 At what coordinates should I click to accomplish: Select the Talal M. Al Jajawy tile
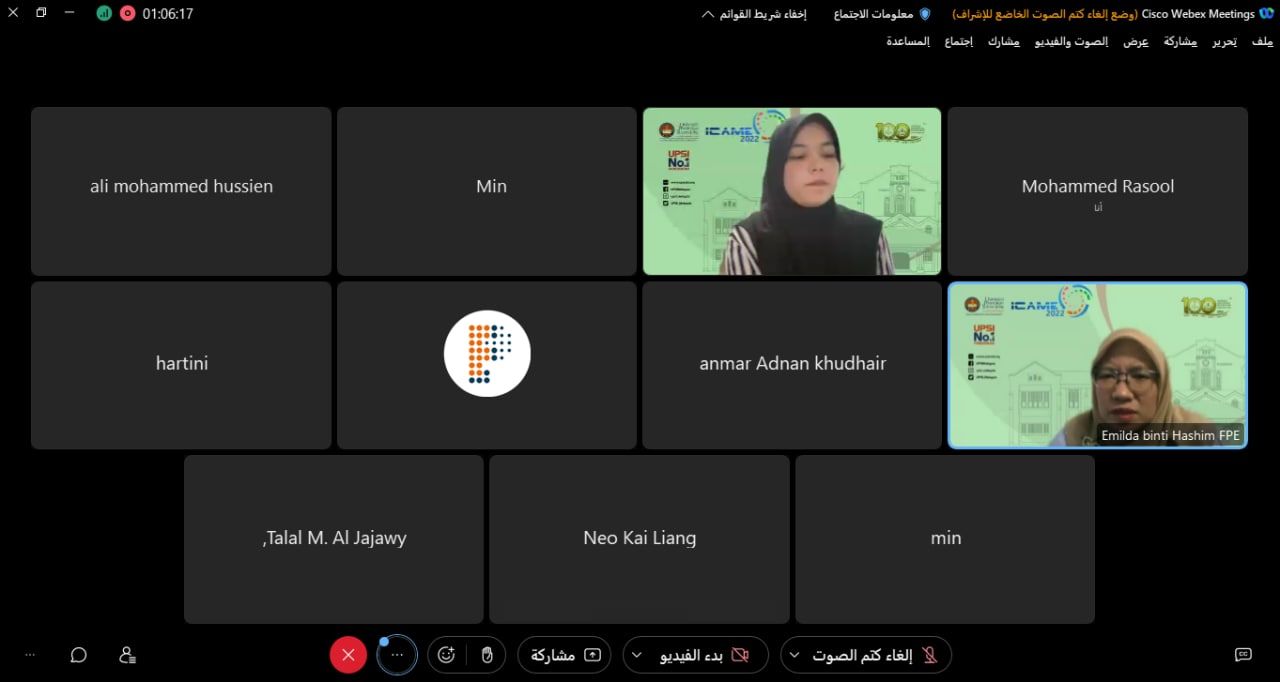tap(334, 539)
